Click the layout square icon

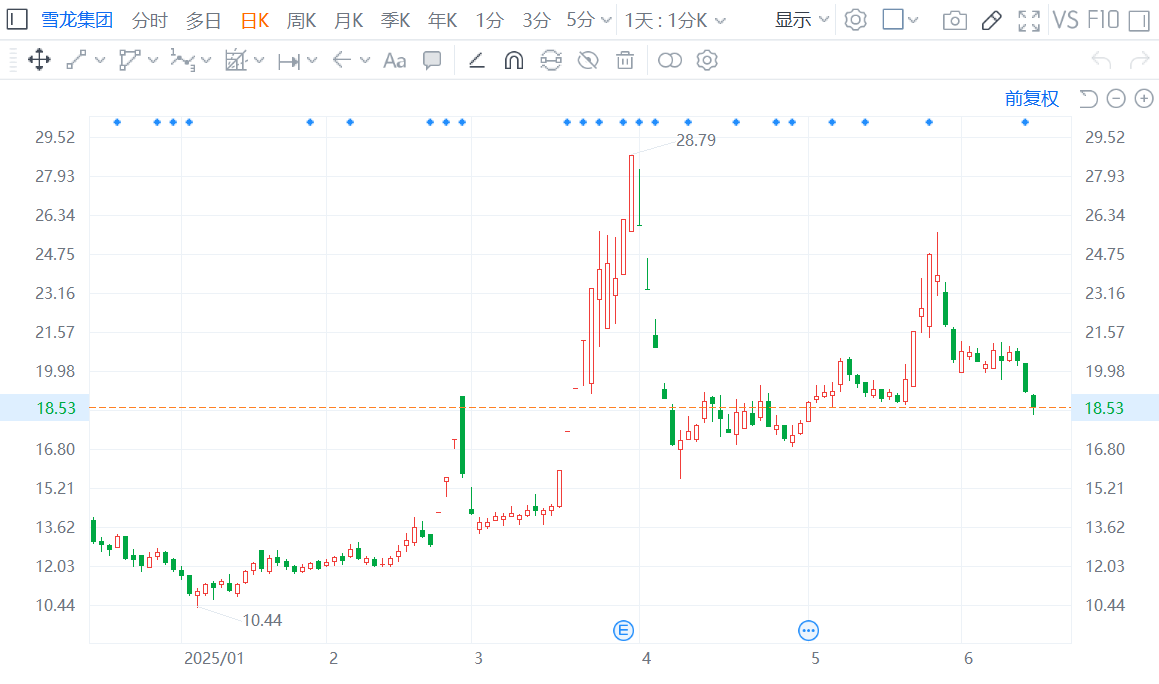pos(893,20)
